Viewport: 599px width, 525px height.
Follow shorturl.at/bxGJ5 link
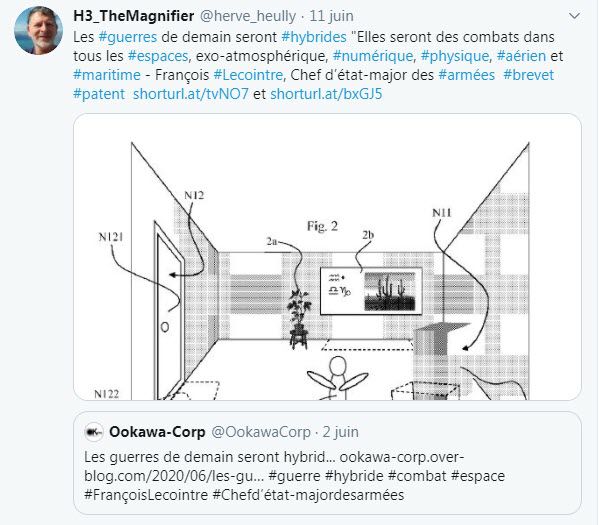[326, 94]
